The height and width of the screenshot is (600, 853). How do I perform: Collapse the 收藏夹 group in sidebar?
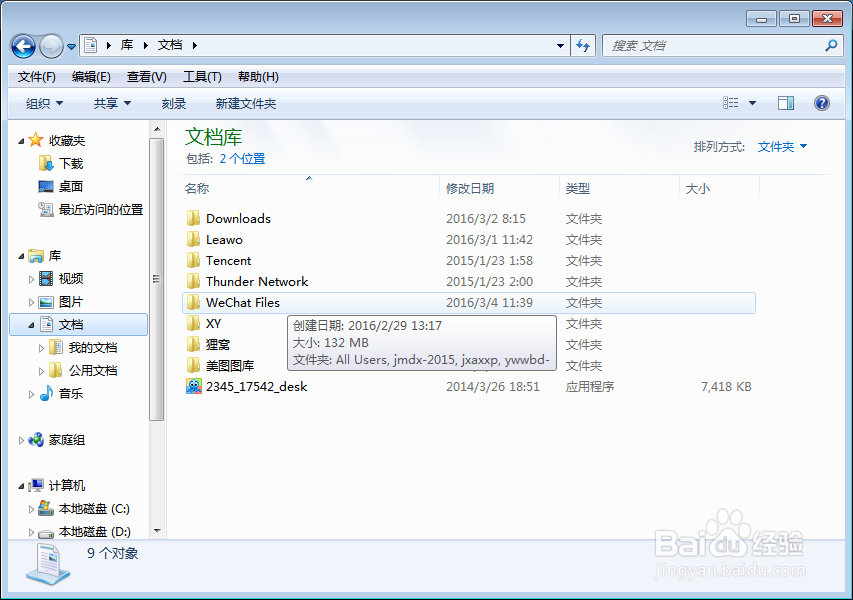(x=21, y=141)
